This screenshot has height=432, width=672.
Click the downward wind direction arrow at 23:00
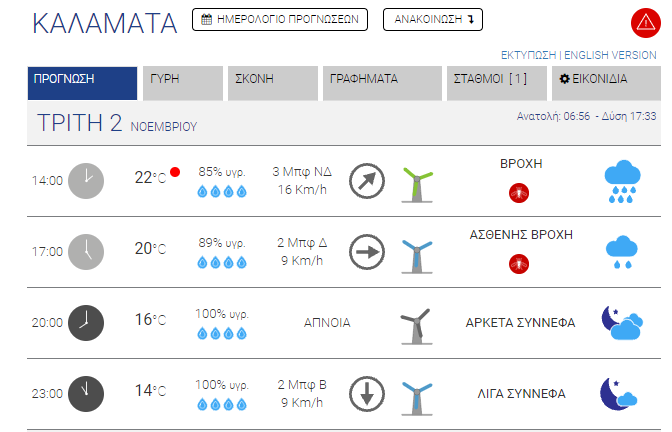366,394
